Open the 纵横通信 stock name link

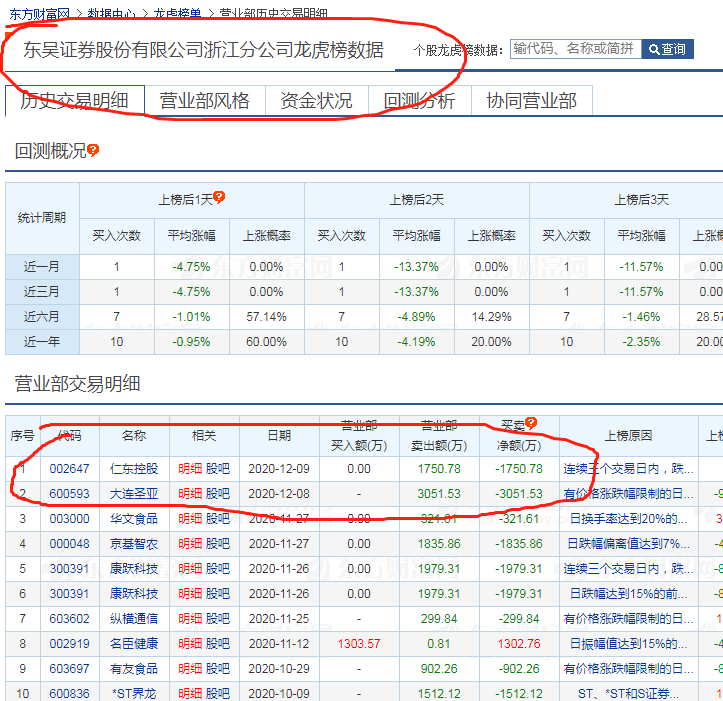point(134,618)
